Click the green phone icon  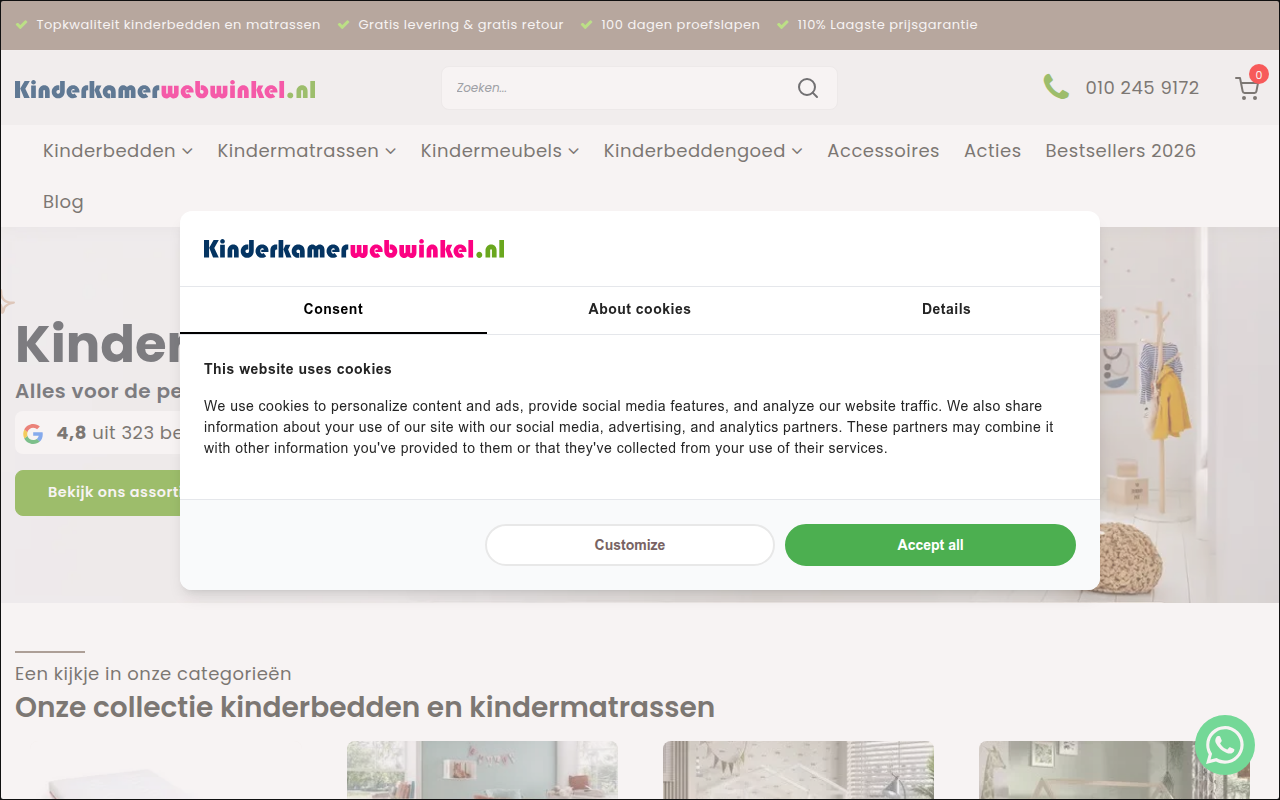click(1056, 87)
